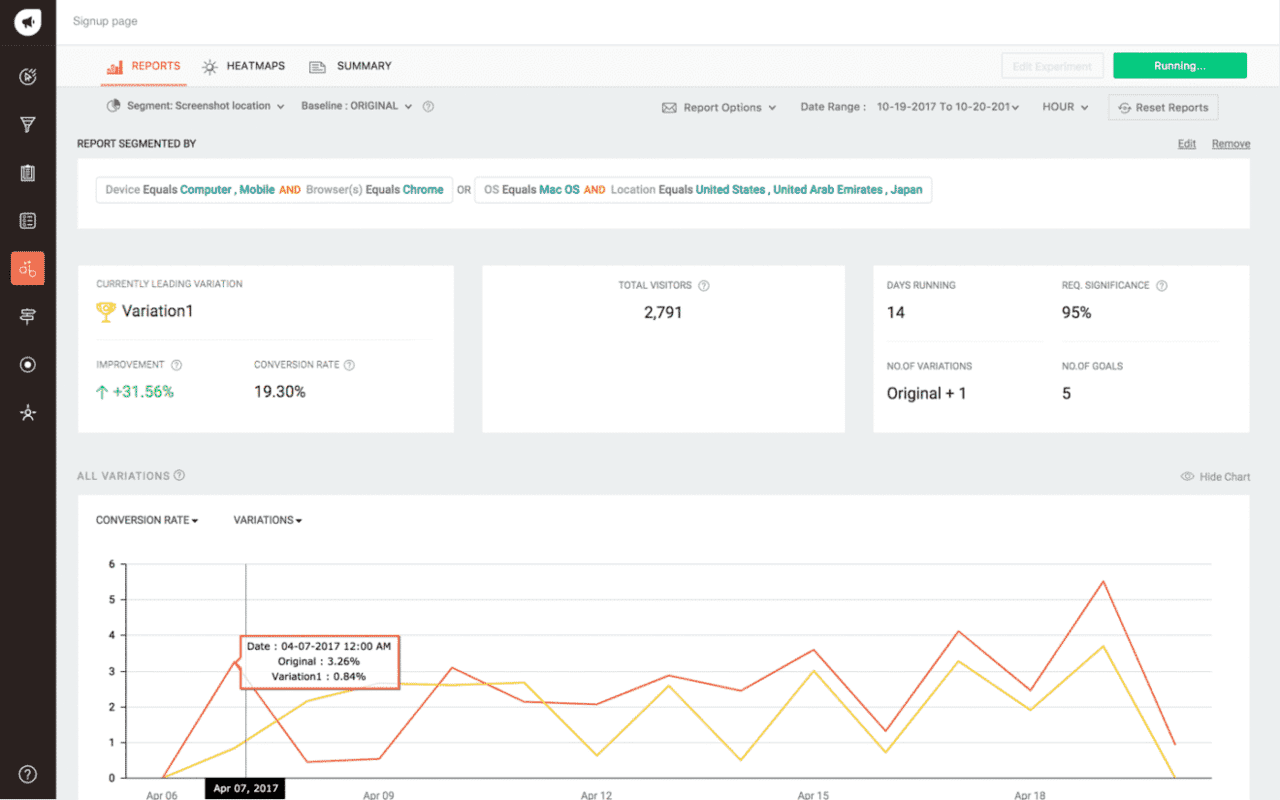The width and height of the screenshot is (1280, 800).
Task: Click help icon next to Total Visitors
Action: (x=704, y=286)
